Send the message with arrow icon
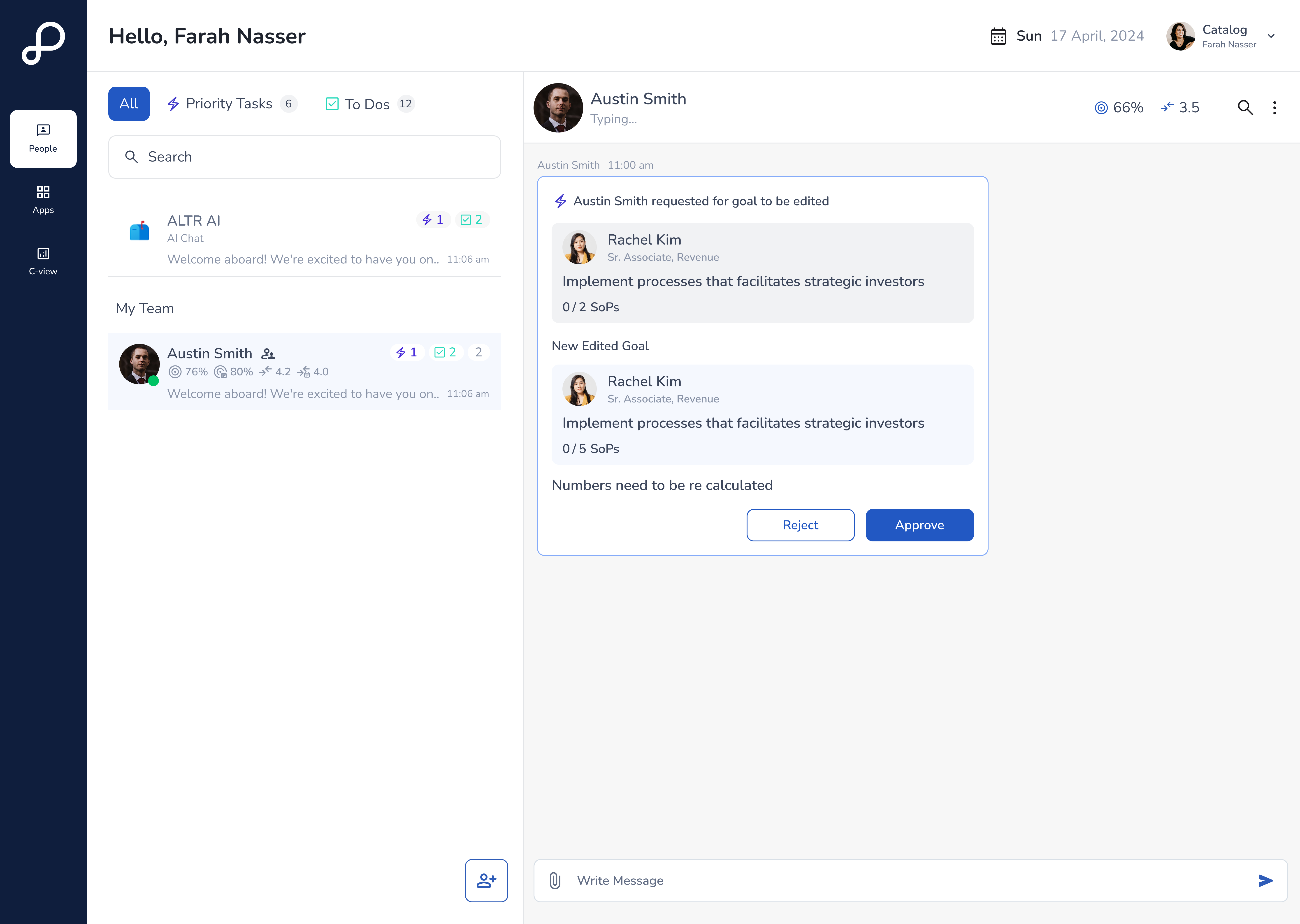 click(1265, 880)
